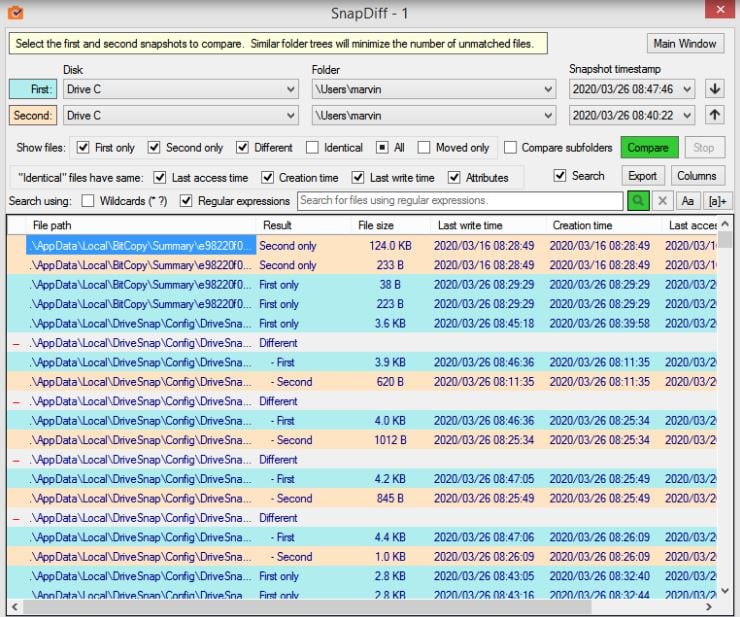Screen dimensions: 740x617
Task: Click the down arrow next to First timestamp
Action: click(715, 89)
